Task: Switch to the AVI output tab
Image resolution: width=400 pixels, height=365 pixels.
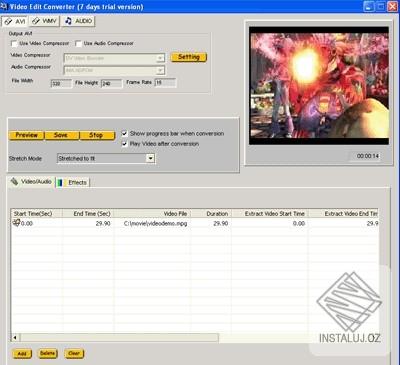Action: (x=15, y=21)
